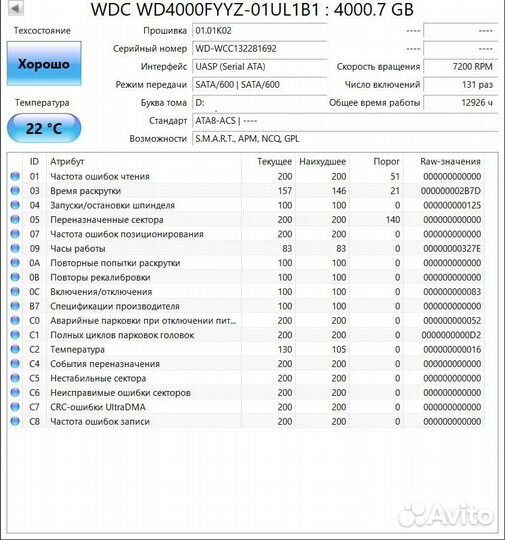Select the ATA8-ACS standard field
505x540 pixels.
click(344, 121)
